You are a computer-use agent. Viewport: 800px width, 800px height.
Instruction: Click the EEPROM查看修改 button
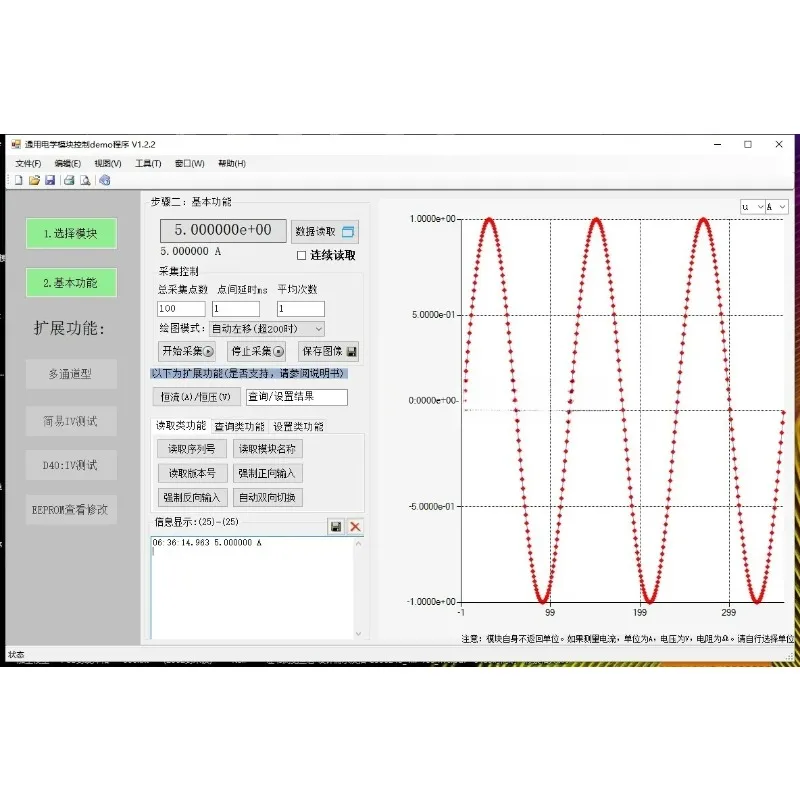pos(71,510)
